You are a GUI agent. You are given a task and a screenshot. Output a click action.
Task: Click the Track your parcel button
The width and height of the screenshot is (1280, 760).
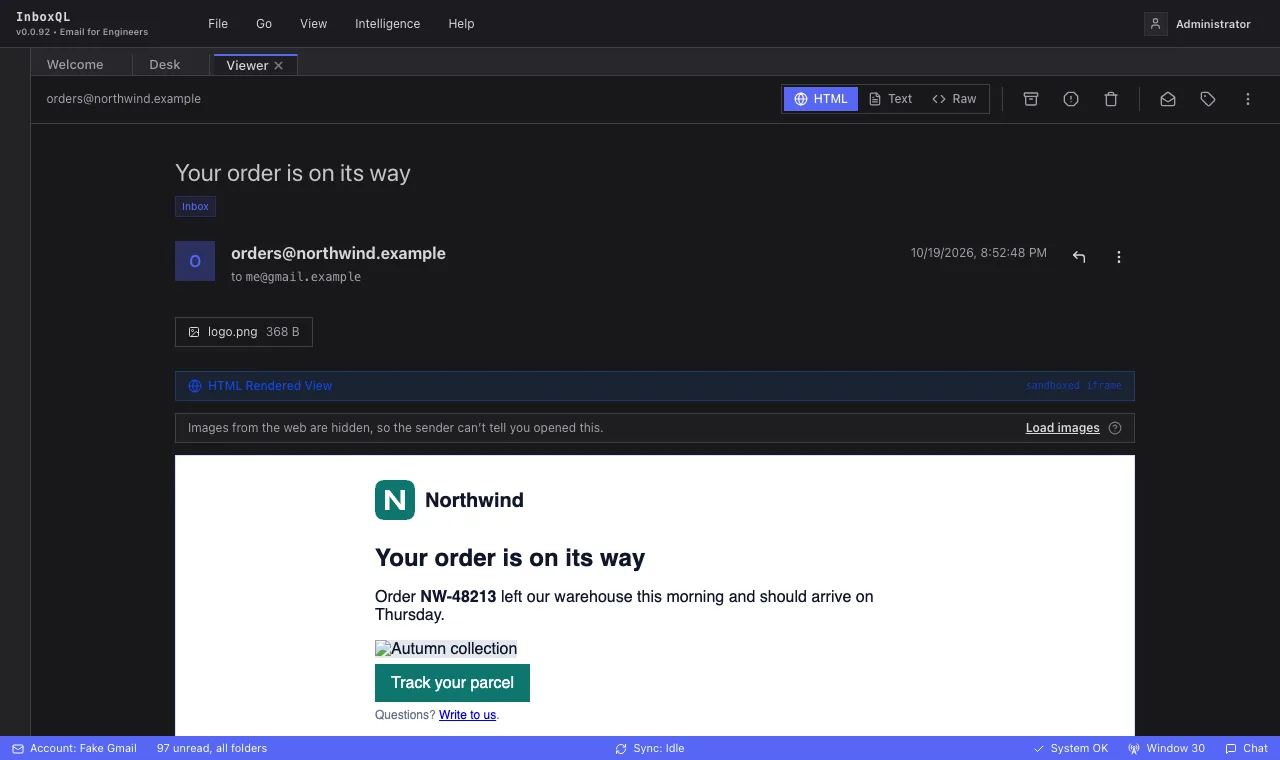(452, 683)
